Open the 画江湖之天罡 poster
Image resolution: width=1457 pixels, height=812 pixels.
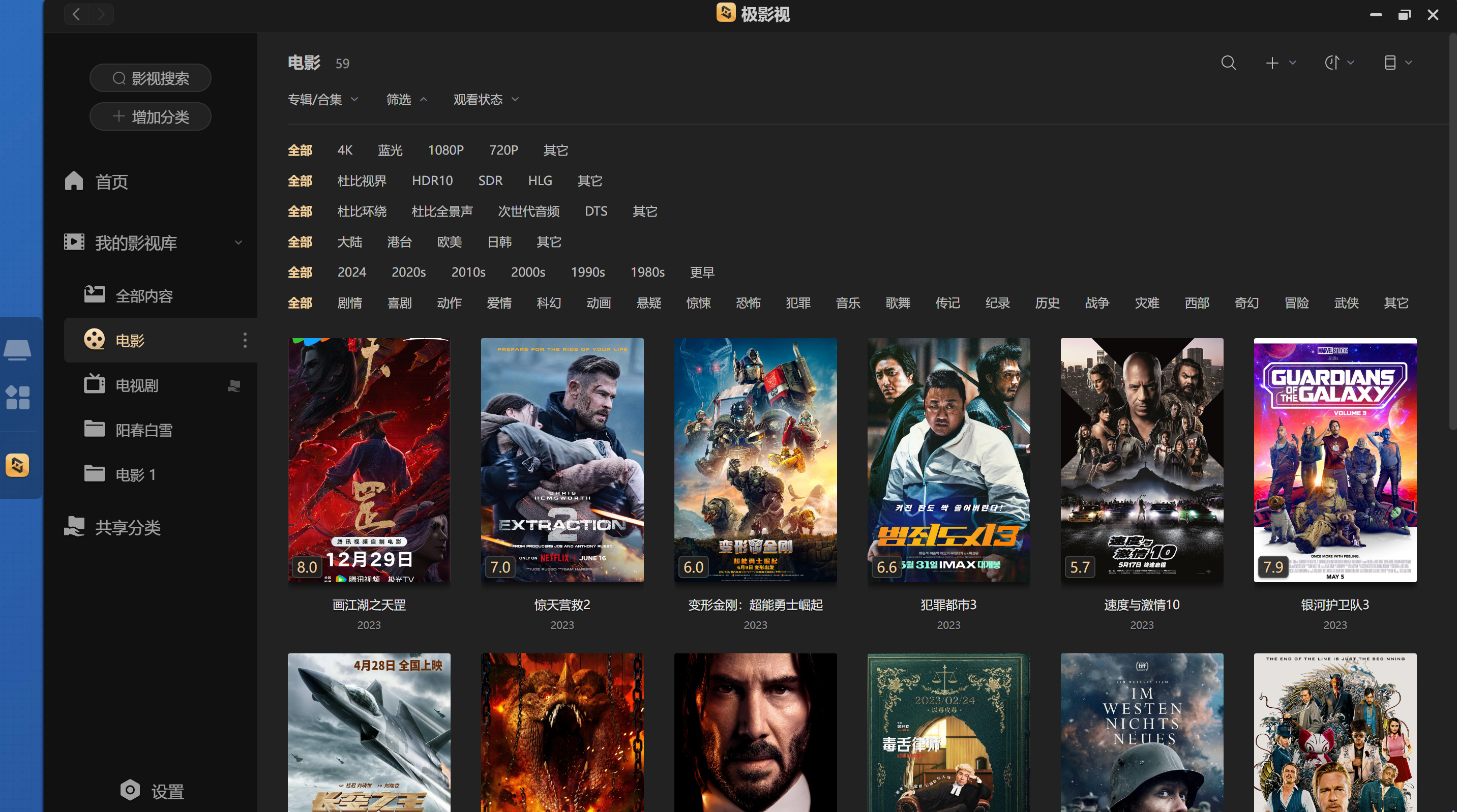[369, 460]
